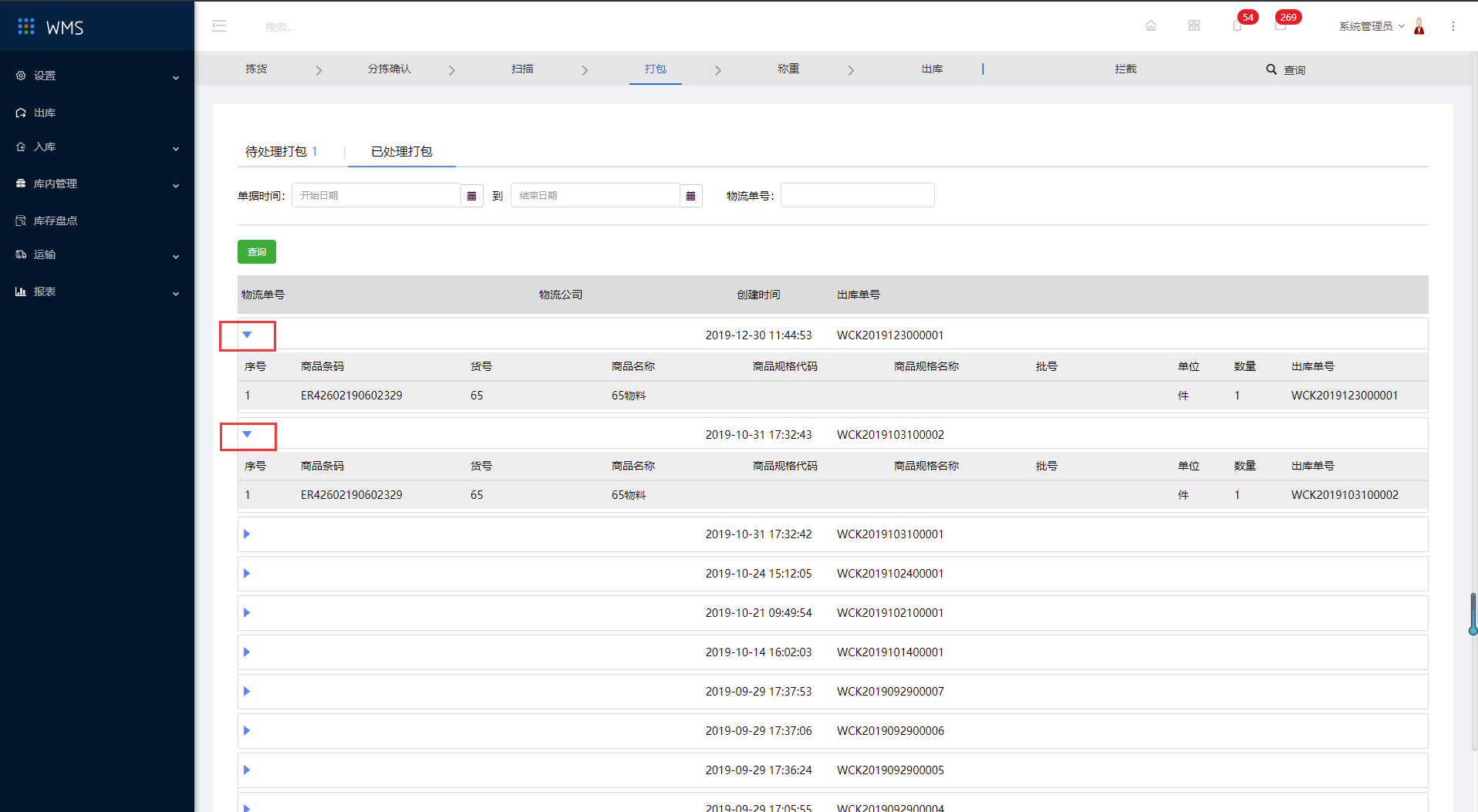The height and width of the screenshot is (812, 1478).
Task: Open 库存盘点 in the sidebar
Action: [x=56, y=221]
